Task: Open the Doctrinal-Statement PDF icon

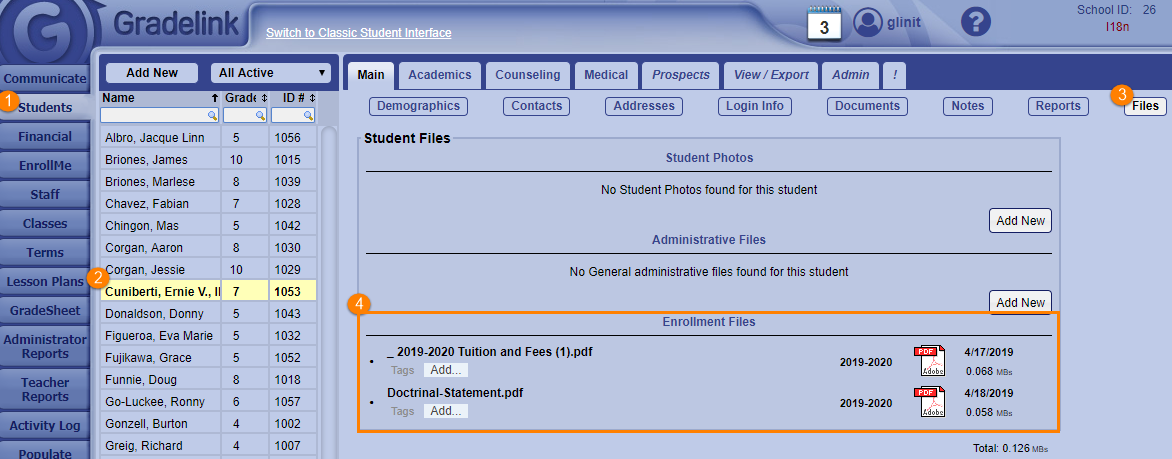Action: coord(929,402)
